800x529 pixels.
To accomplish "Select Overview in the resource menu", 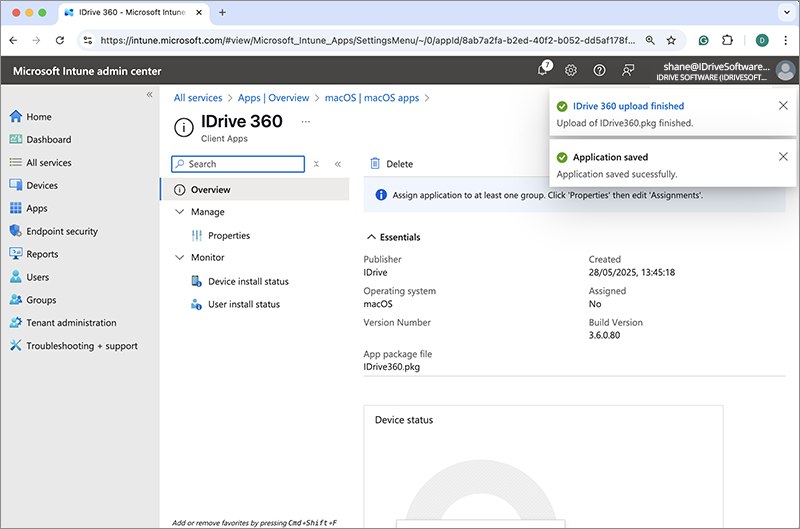I will coord(255,189).
